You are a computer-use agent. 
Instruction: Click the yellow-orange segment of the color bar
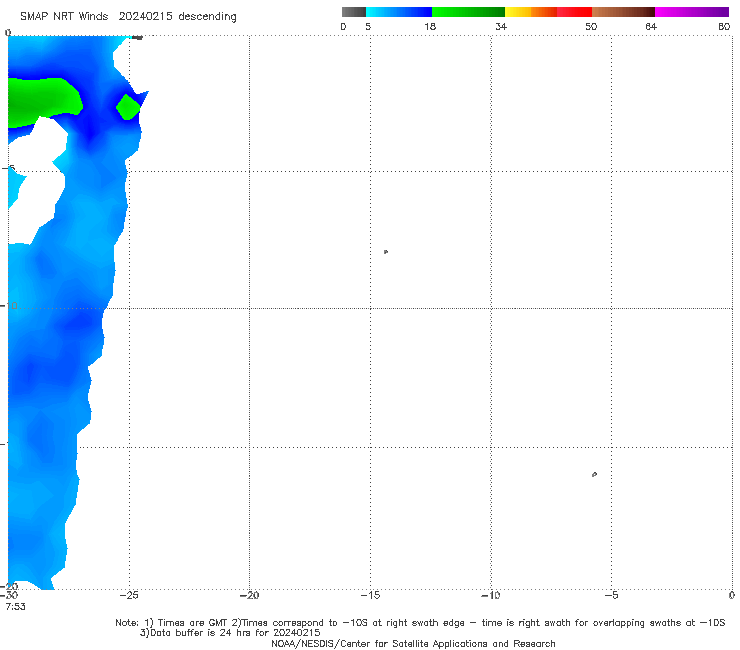coord(531,12)
